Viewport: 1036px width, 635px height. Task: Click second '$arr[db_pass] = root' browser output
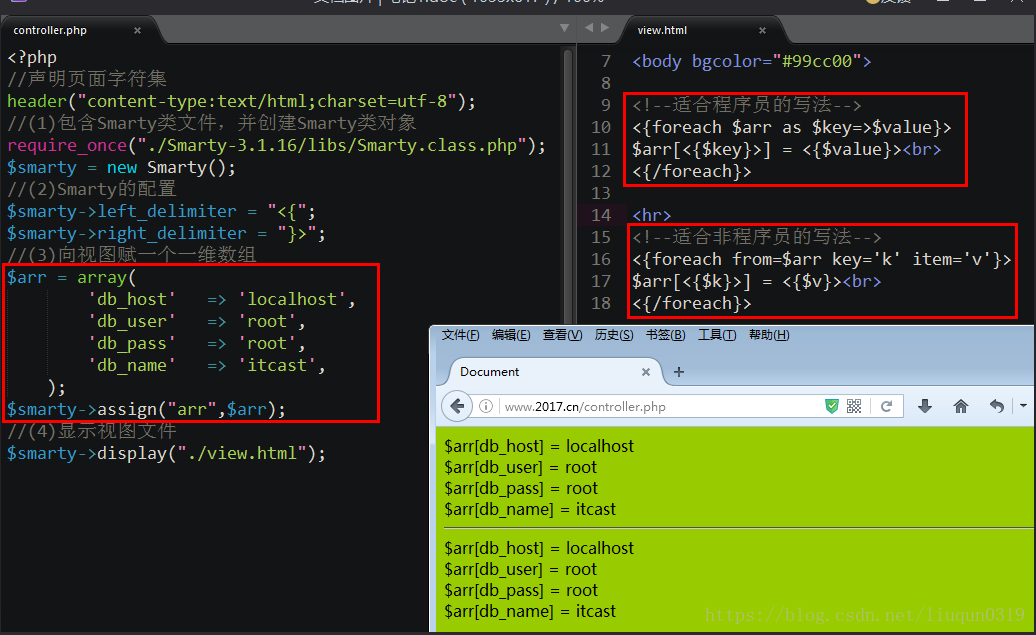click(521, 591)
